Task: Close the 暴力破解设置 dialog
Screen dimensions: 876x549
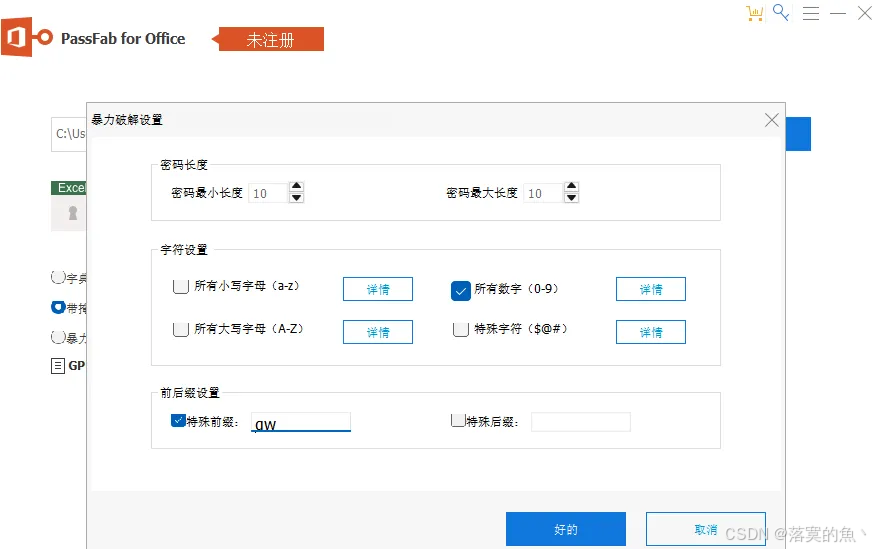Action: (772, 120)
